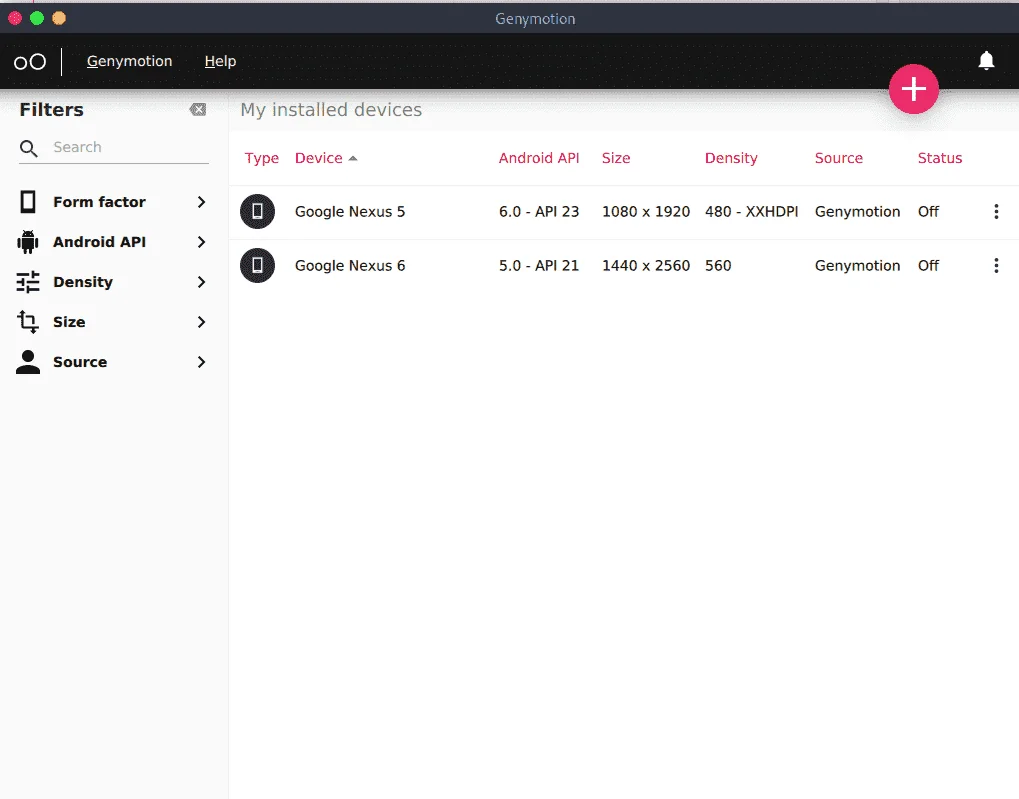Select Google Nexus 6 device name
Viewport: 1019px width, 799px height.
click(x=350, y=266)
